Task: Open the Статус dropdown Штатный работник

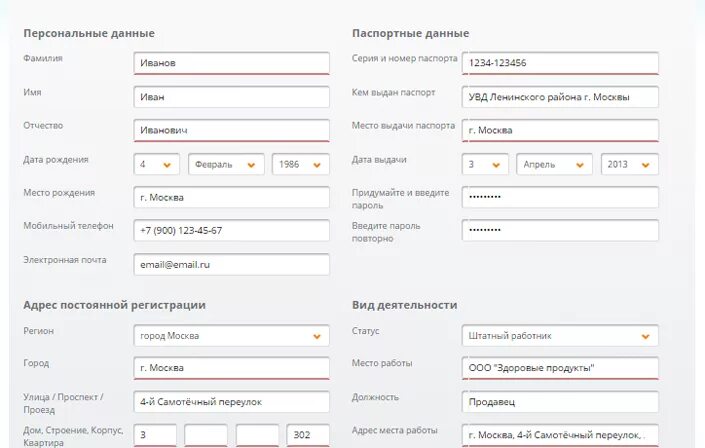Action: point(560,336)
